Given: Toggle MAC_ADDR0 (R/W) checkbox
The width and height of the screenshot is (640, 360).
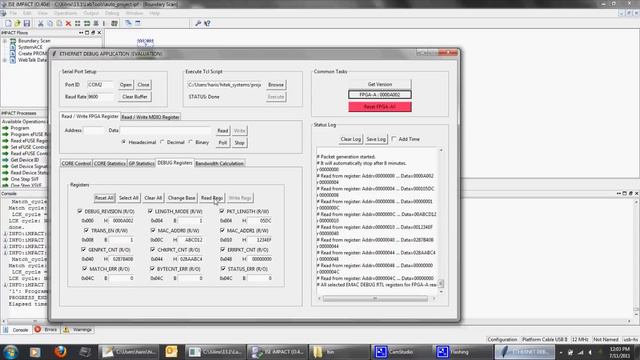Looking at the screenshot, I should tap(153, 230).
